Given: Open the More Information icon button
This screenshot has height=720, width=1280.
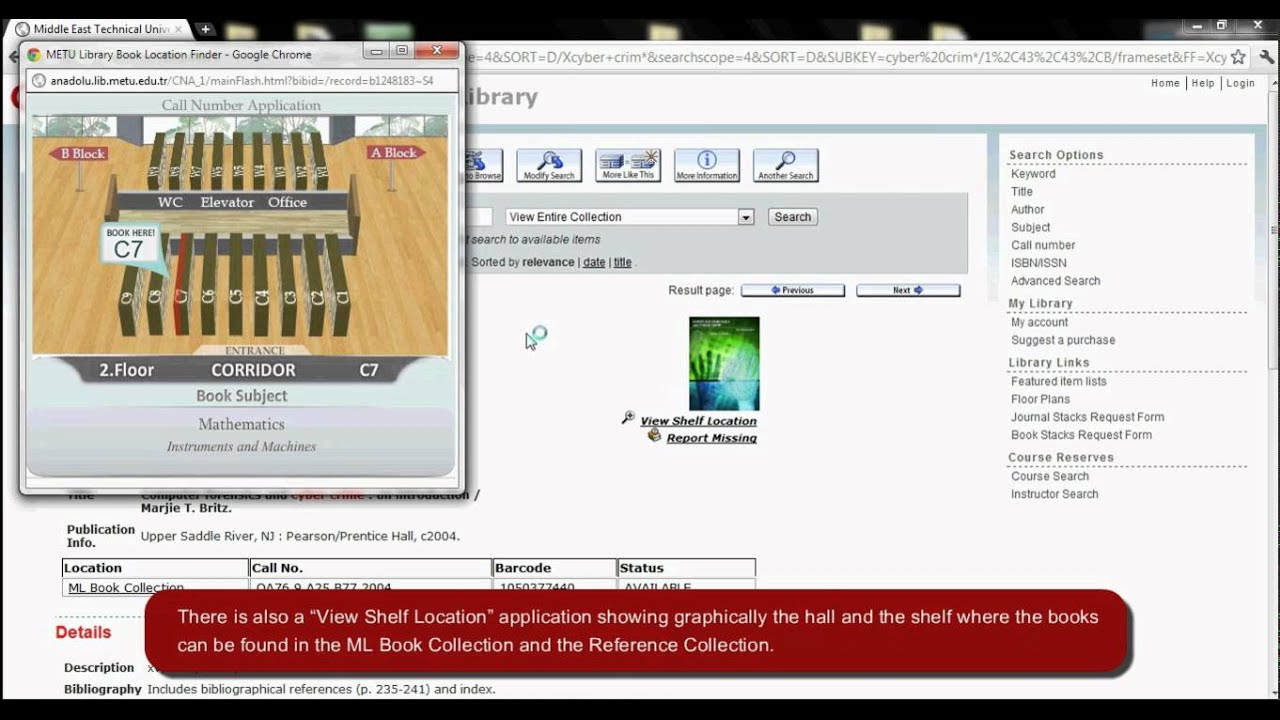Looking at the screenshot, I should [x=707, y=165].
